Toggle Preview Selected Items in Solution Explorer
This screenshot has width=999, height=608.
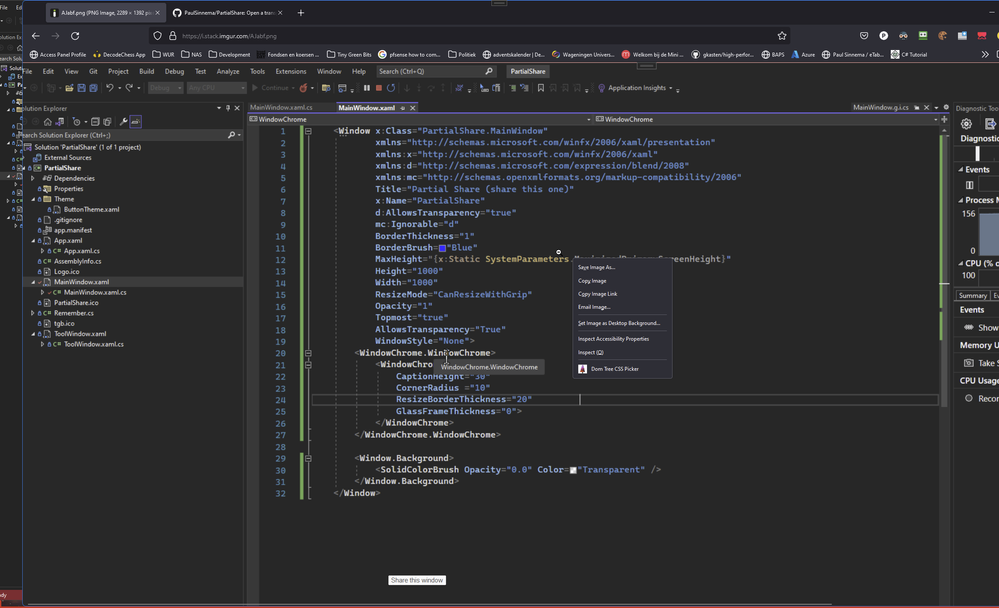(135, 122)
